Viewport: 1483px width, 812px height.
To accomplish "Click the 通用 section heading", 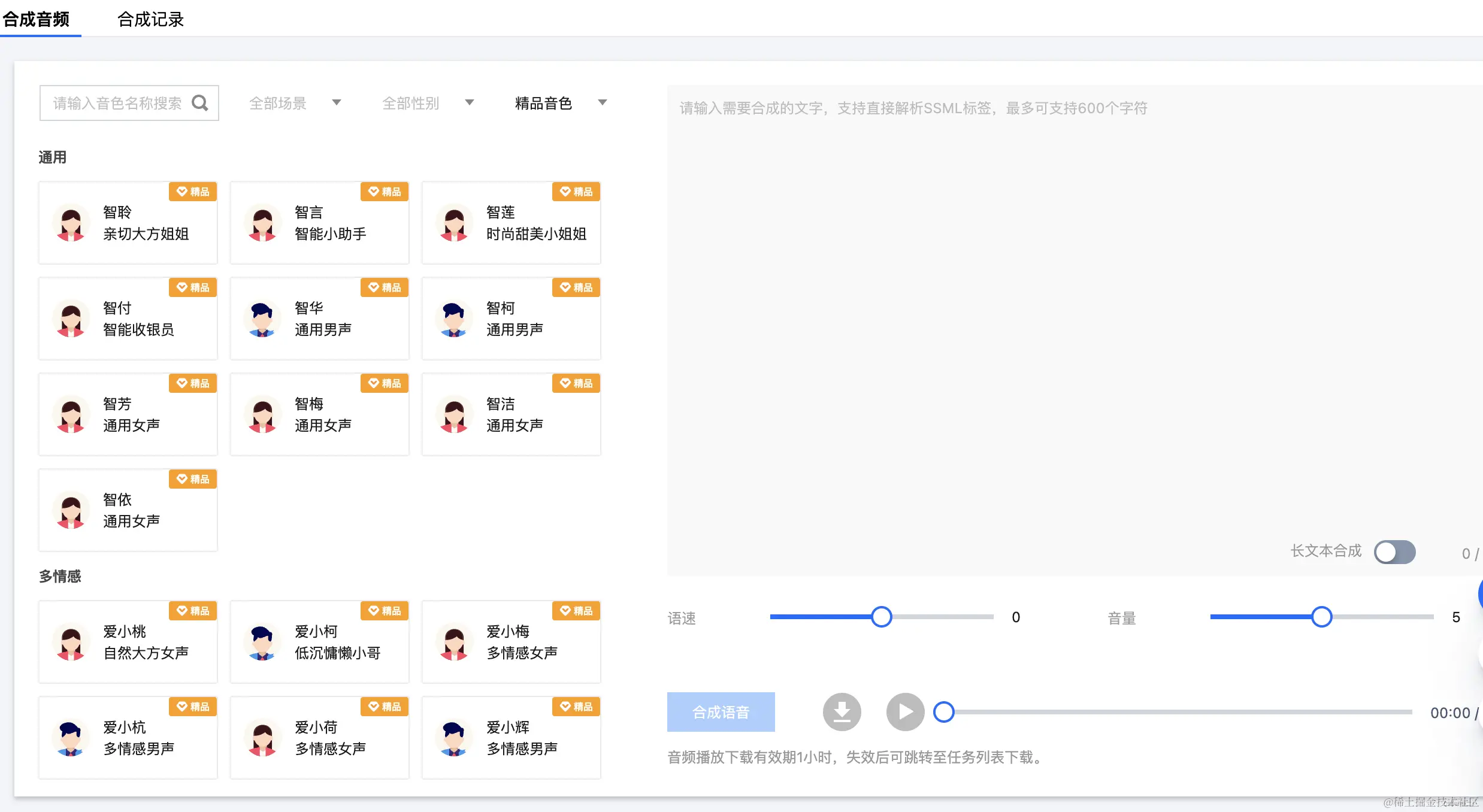I will tap(53, 157).
